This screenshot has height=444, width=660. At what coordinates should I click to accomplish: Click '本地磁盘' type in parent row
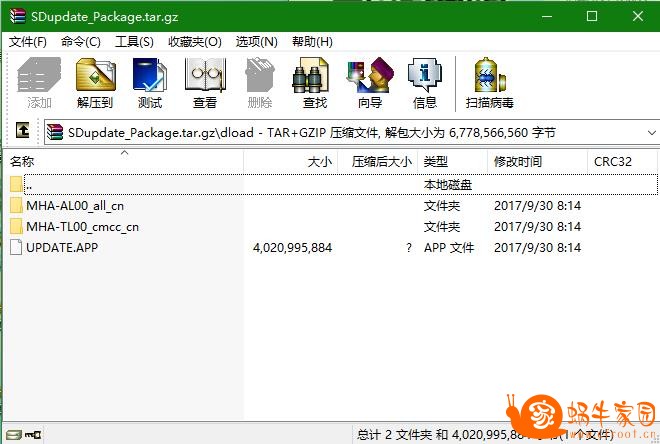click(447, 185)
